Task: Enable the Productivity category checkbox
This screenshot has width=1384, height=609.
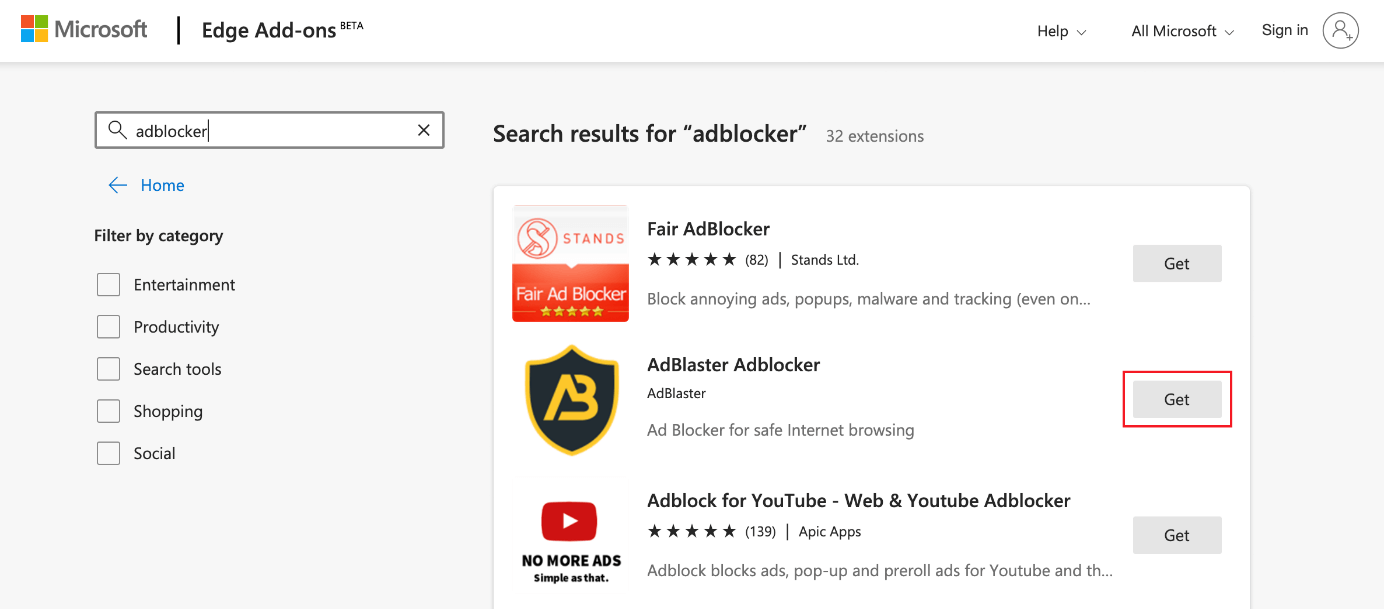Action: [108, 327]
